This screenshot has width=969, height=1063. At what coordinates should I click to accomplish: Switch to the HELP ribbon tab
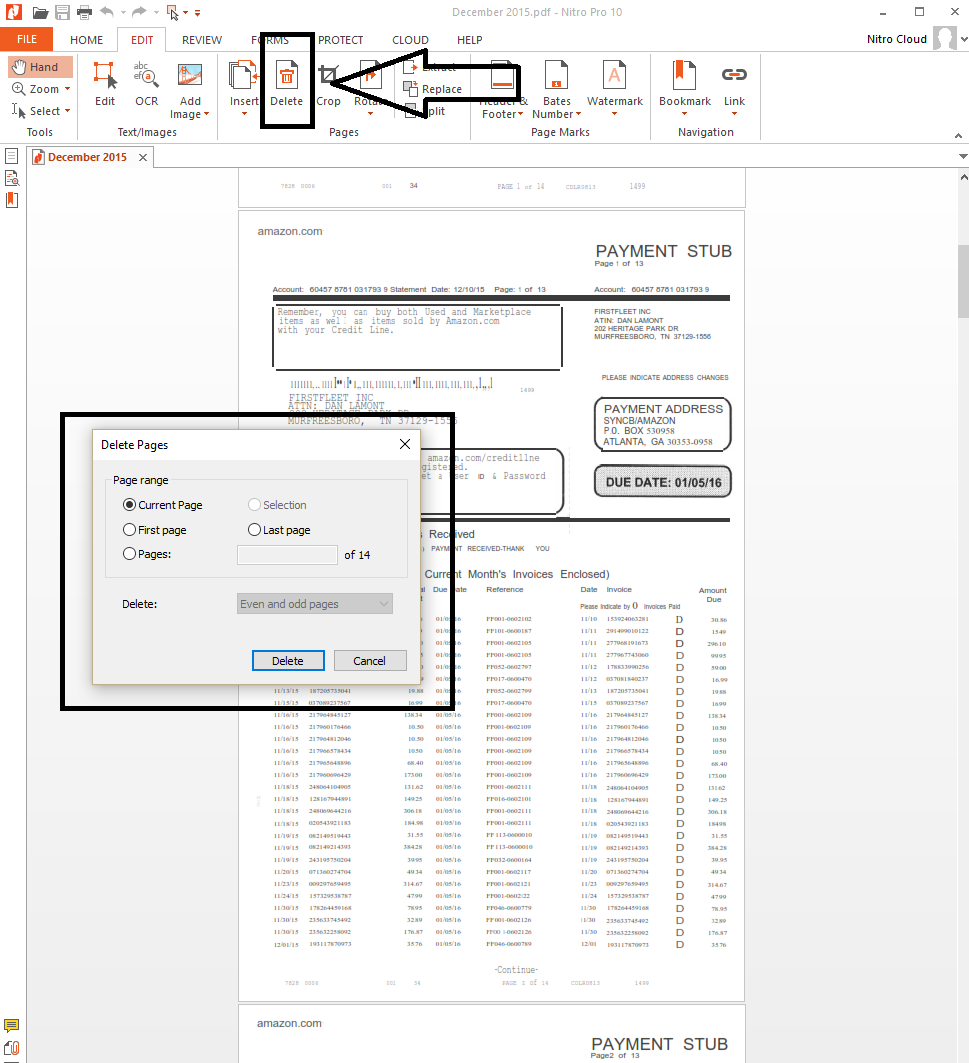(x=469, y=40)
